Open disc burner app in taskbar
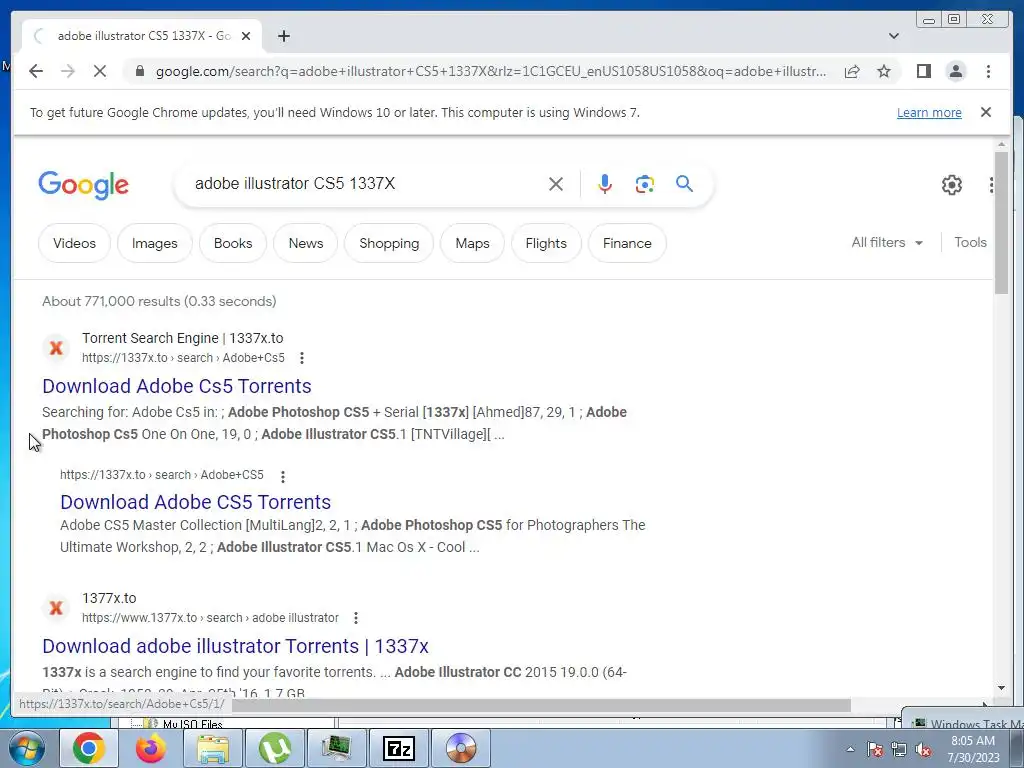 pyautogui.click(x=461, y=748)
